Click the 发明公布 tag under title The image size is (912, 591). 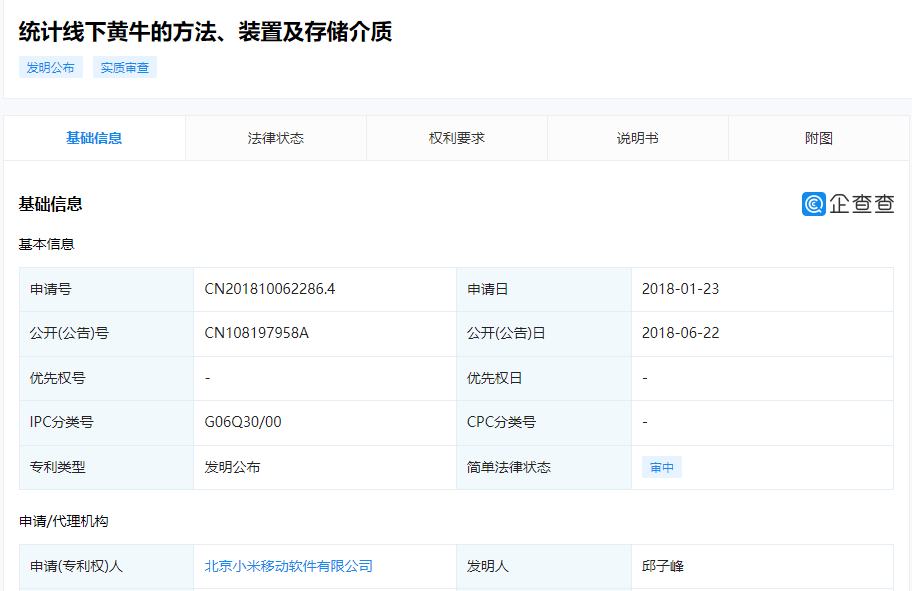point(50,68)
